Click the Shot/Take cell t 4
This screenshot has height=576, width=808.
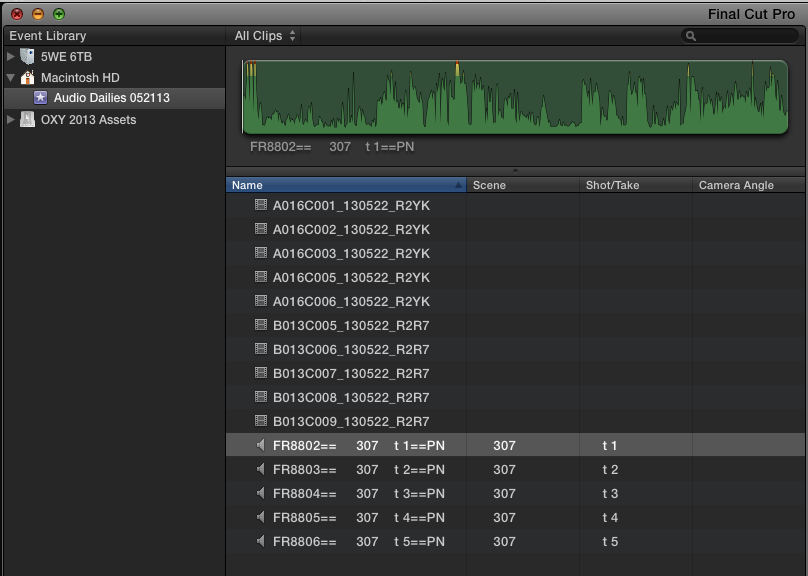coord(610,517)
